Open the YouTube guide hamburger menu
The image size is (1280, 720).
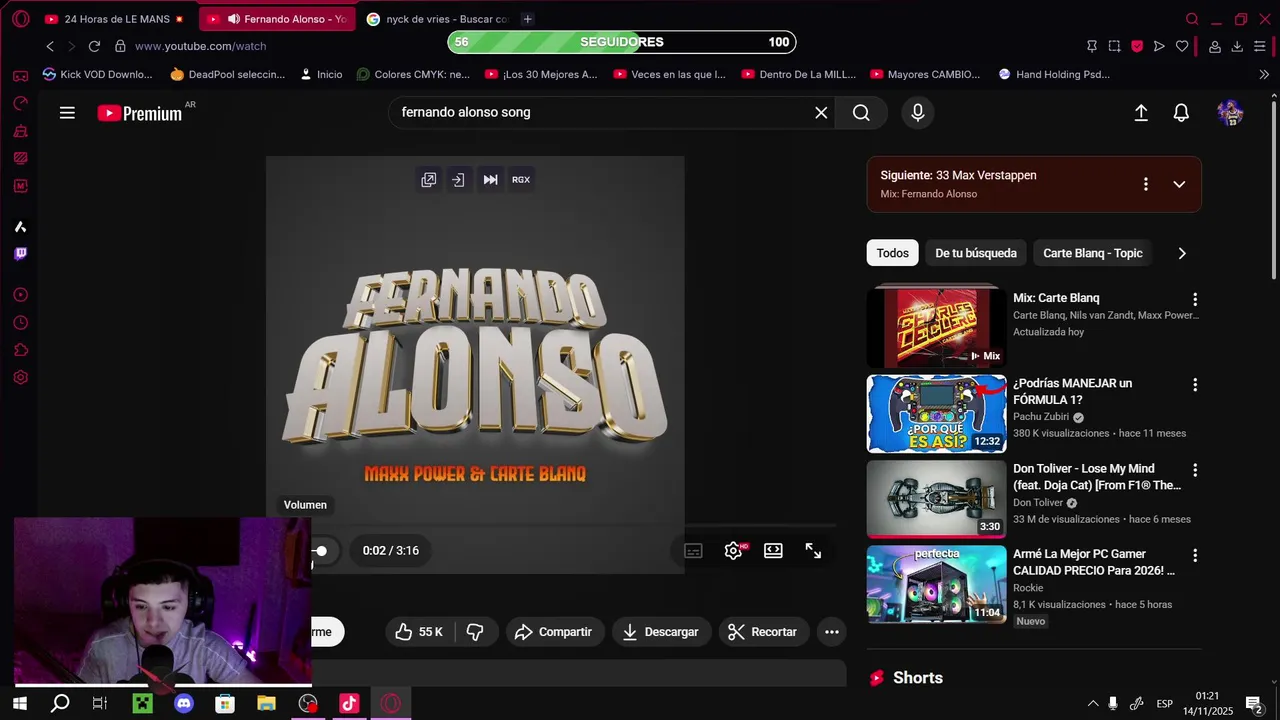(x=67, y=113)
